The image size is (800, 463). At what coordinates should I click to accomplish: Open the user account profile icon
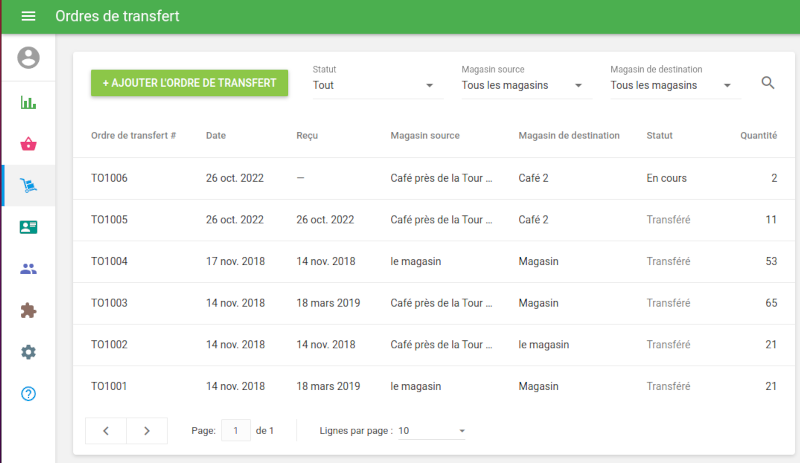click(x=28, y=58)
